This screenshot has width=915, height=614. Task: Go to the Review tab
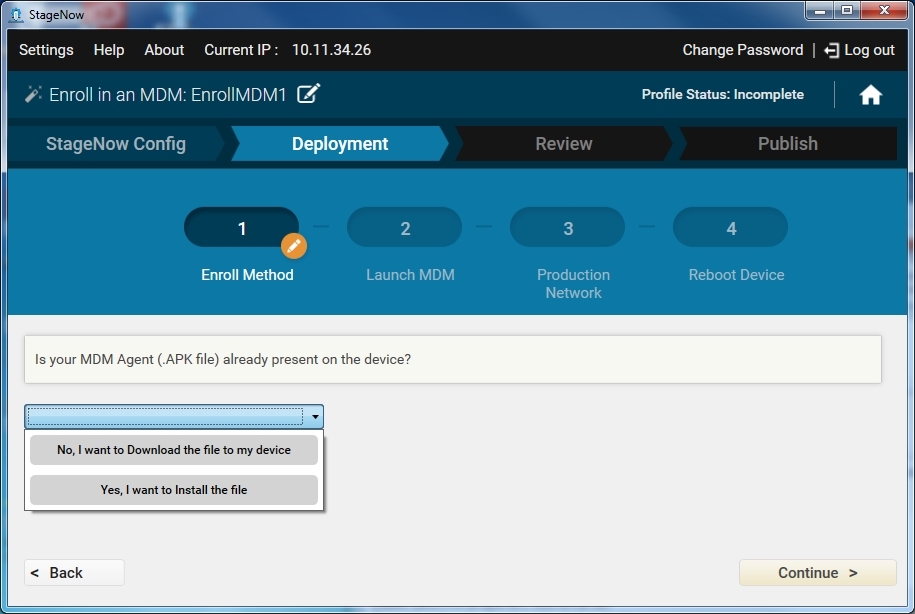click(564, 144)
